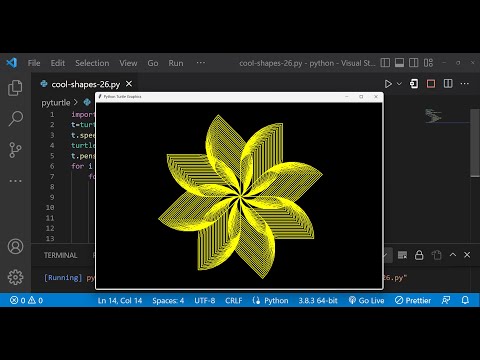Click the open log file icon in panel

coord(436,255)
